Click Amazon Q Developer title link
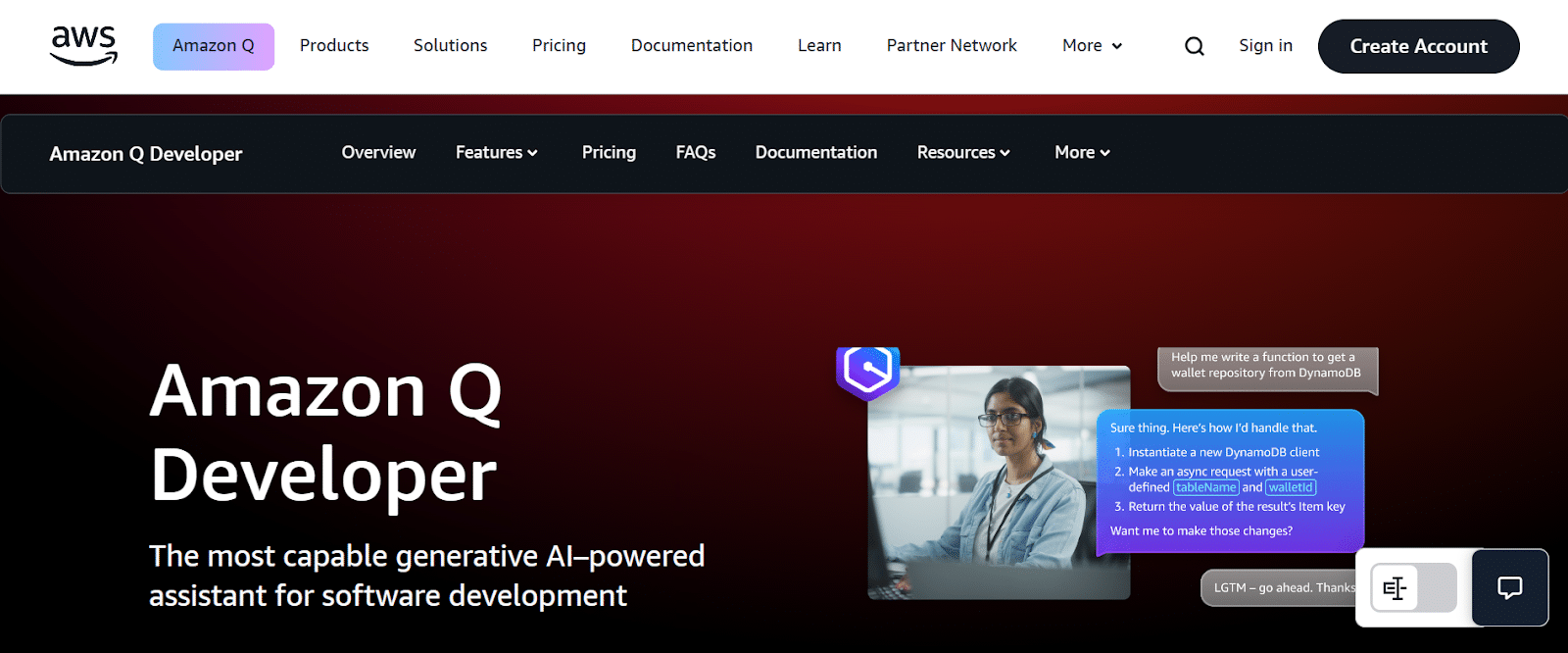The width and height of the screenshot is (1568, 653). pyautogui.click(x=146, y=154)
